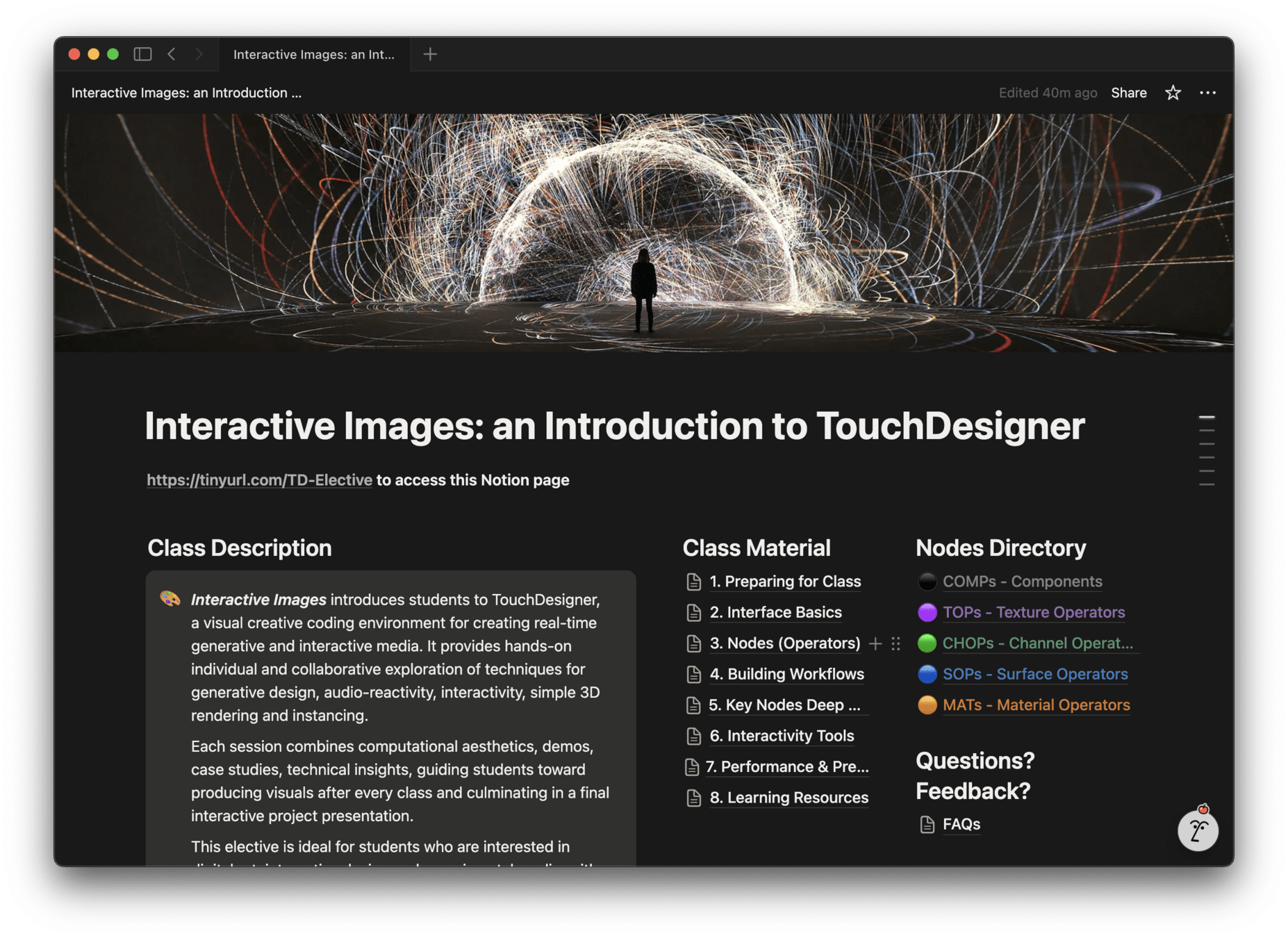
Task: Click the table of contents outline markers
Action: tap(1207, 450)
